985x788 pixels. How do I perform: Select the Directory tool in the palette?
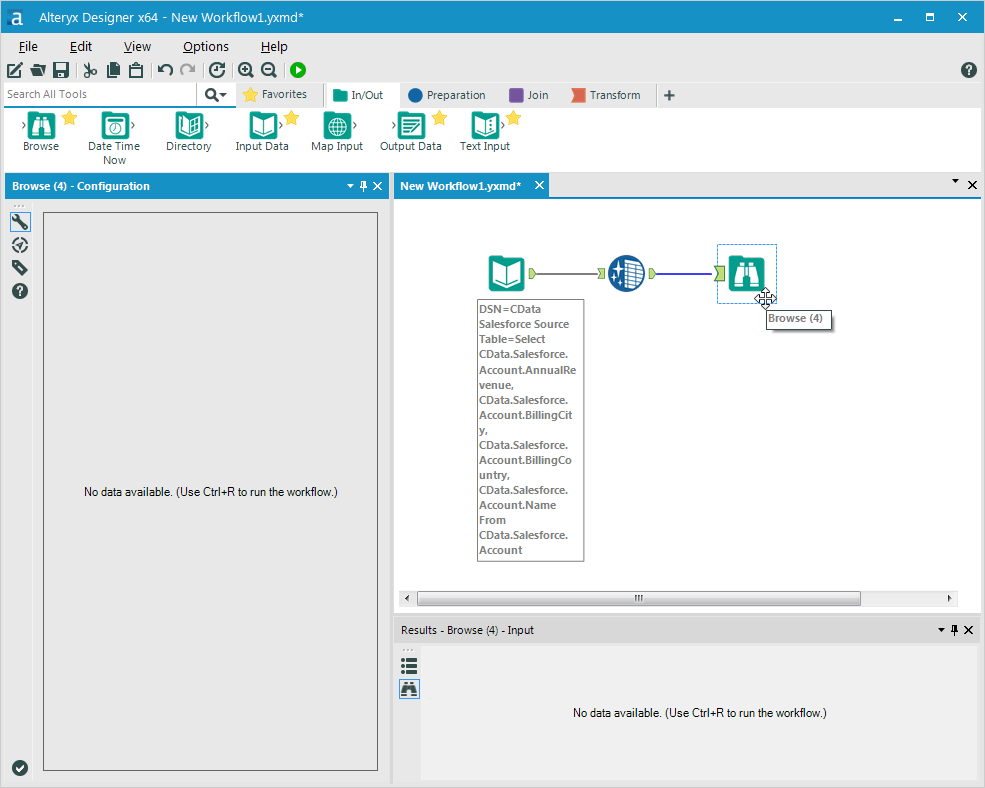click(x=188, y=132)
